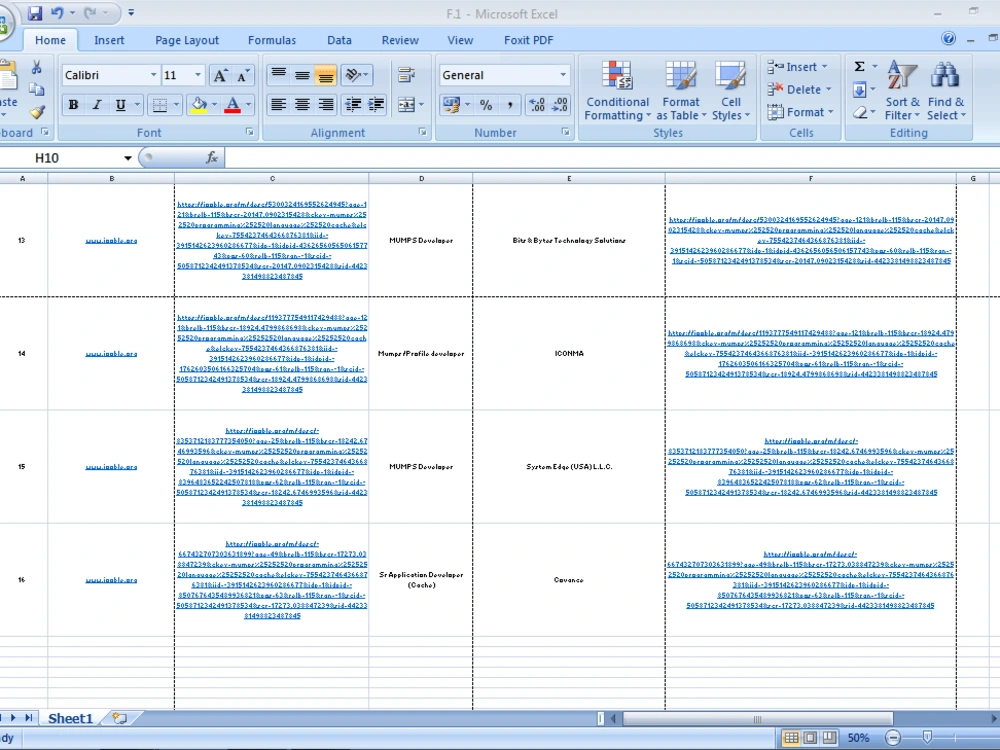Toggle Middle Align vertical alignment
The image size is (1000, 750).
(x=302, y=75)
